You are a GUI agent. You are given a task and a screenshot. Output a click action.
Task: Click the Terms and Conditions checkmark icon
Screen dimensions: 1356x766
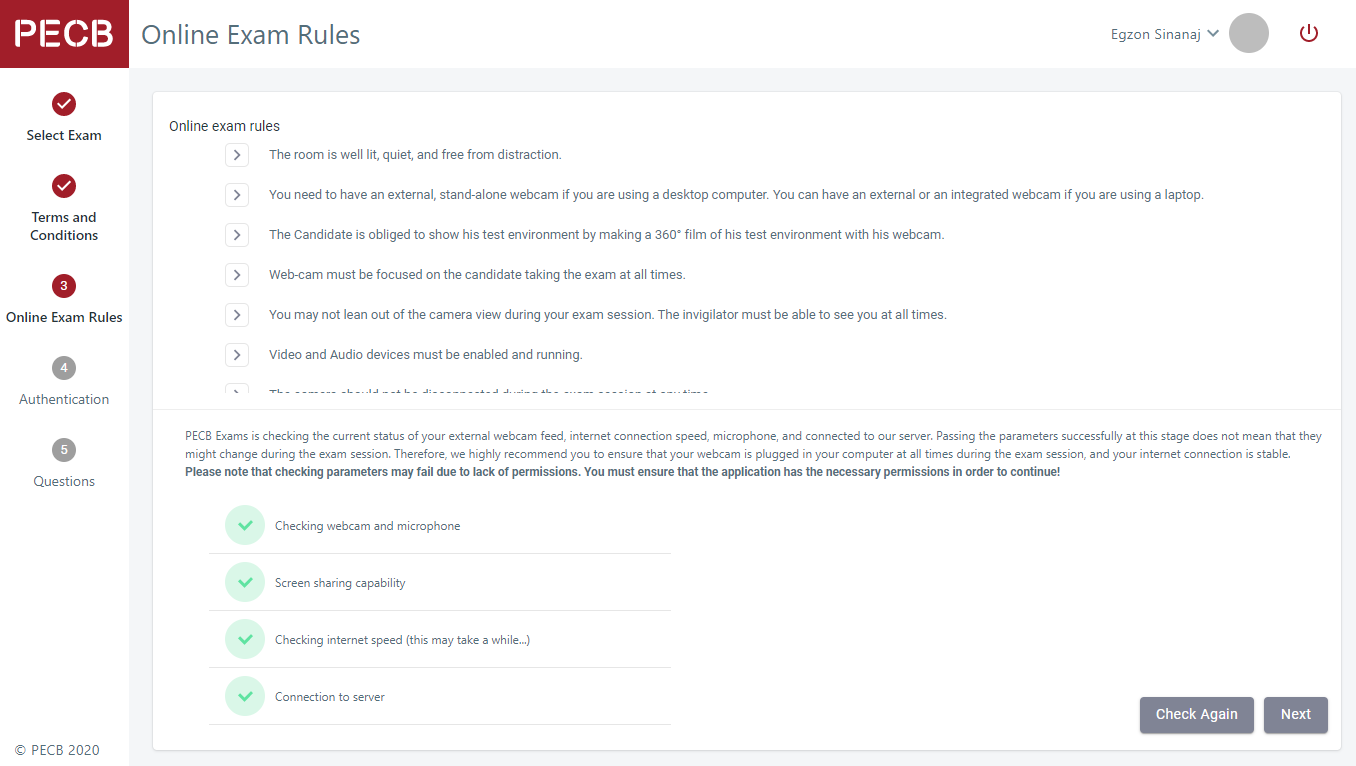coord(64,186)
